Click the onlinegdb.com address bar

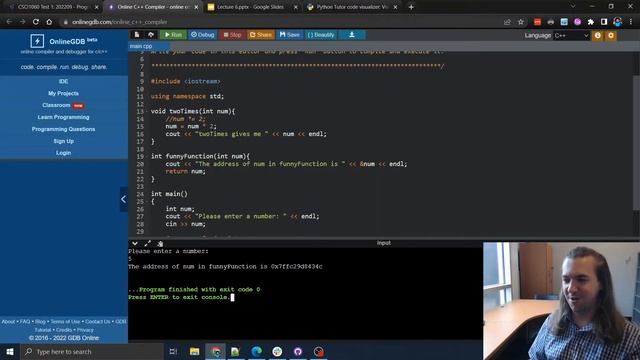[x=282, y=22]
